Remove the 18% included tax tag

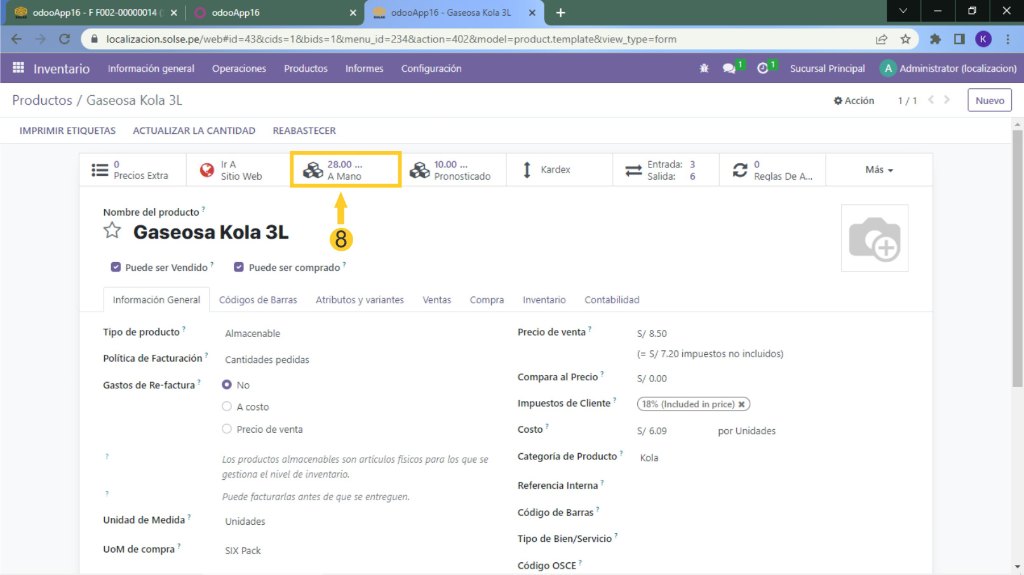coord(742,404)
